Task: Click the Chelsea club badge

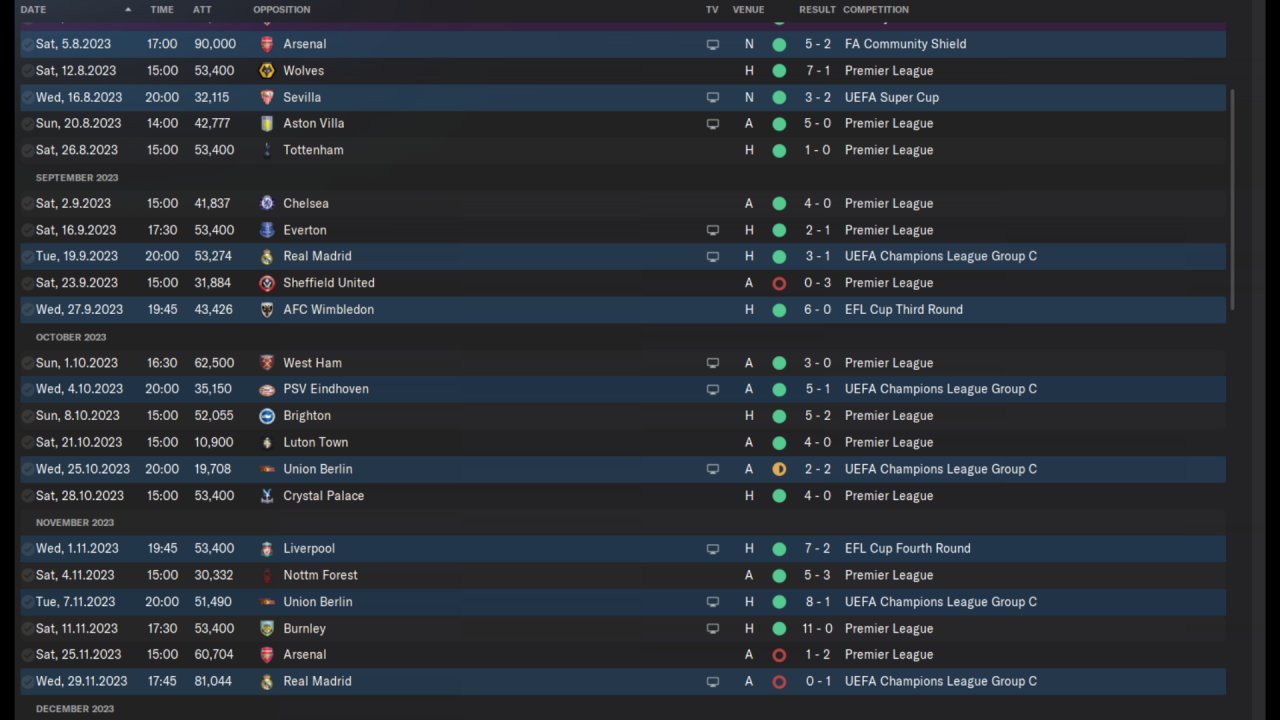Action: pyautogui.click(x=266, y=203)
